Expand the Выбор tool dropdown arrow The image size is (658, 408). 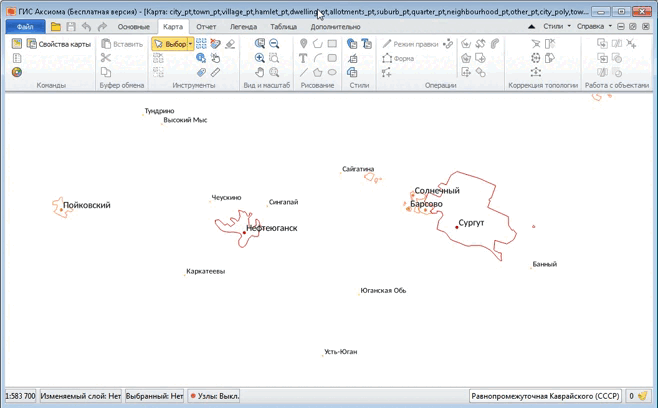191,44
